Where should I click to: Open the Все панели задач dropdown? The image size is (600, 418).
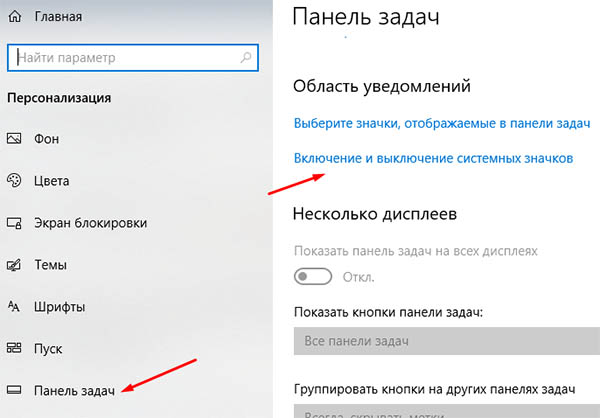(447, 341)
